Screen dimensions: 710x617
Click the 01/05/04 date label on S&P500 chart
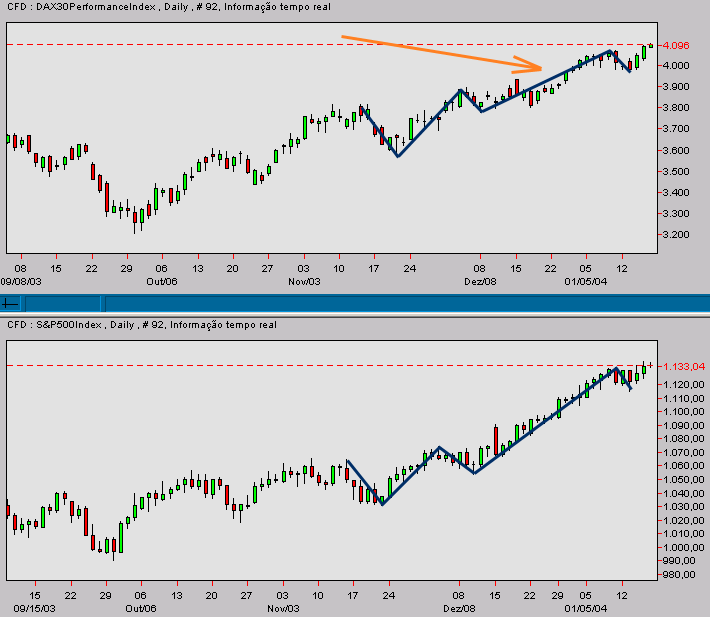tap(585, 608)
